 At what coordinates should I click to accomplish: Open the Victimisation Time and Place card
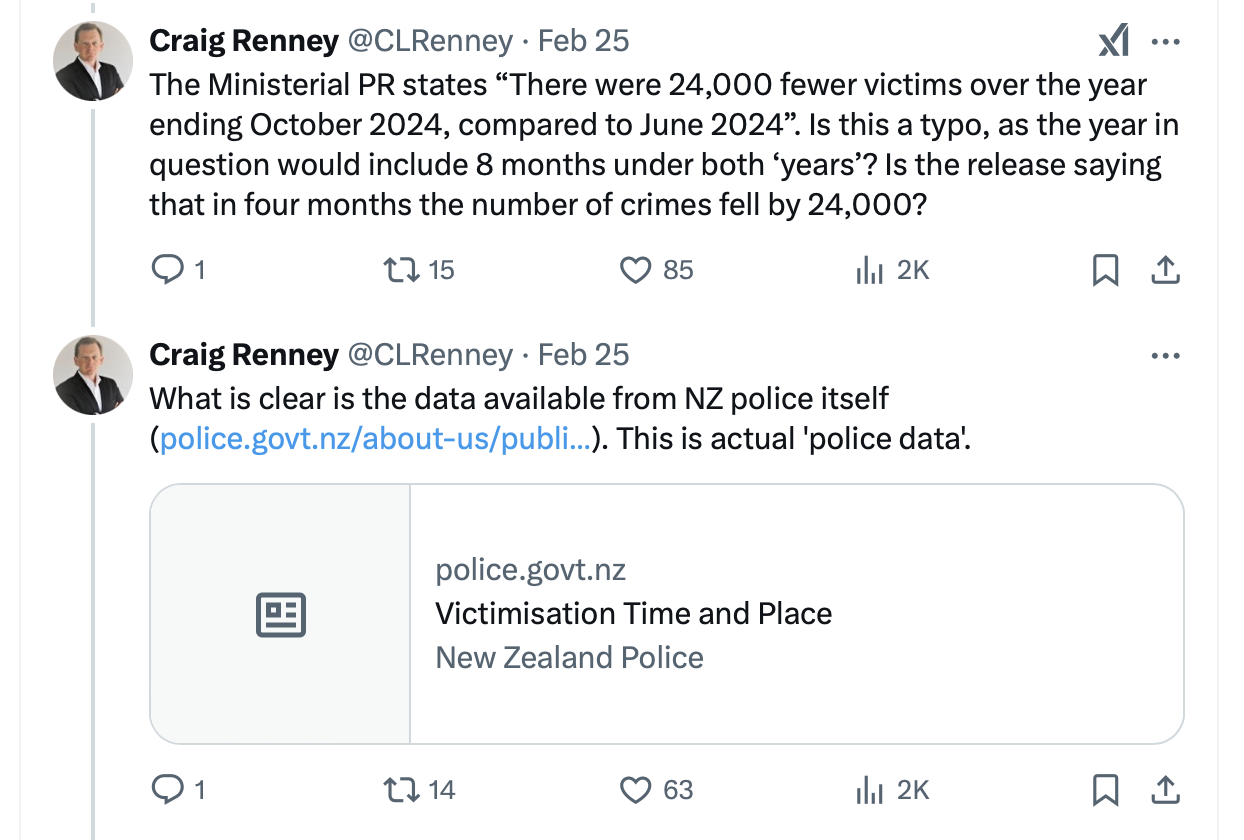[666, 614]
